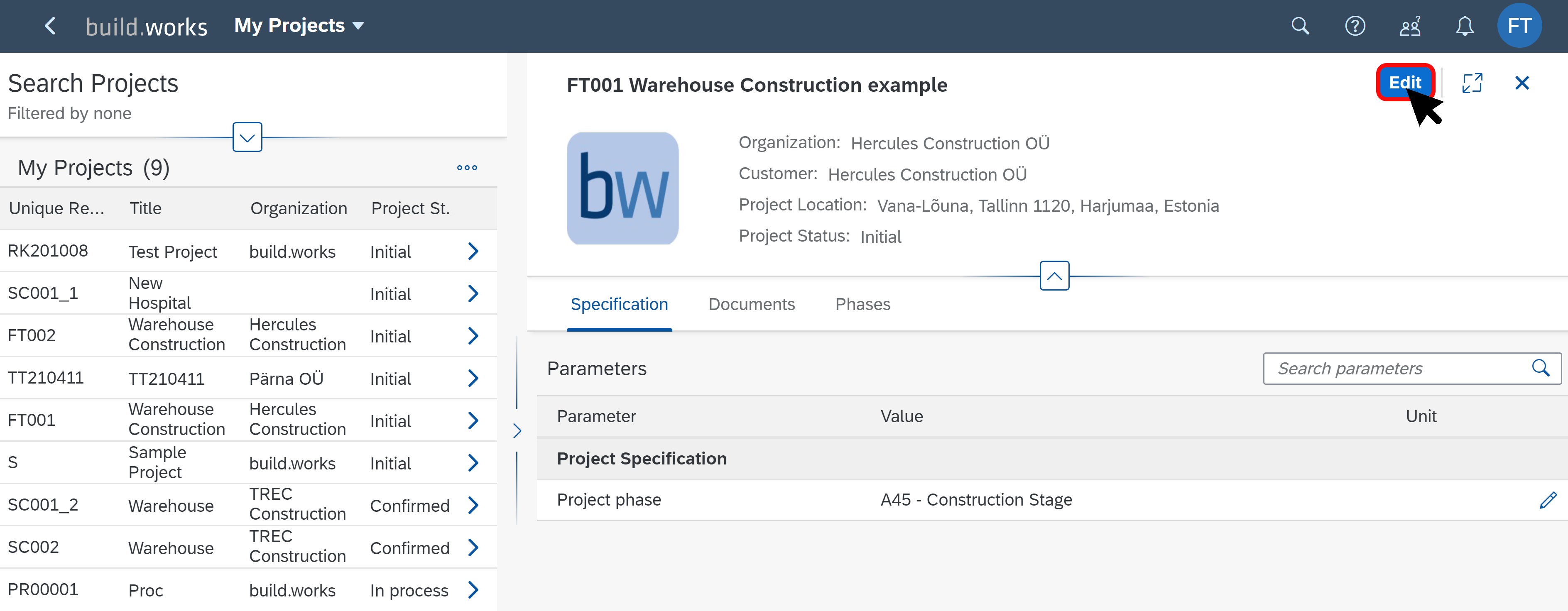This screenshot has height=611, width=1568.
Task: Click the search parameters magnifier icon
Action: coord(1540,368)
